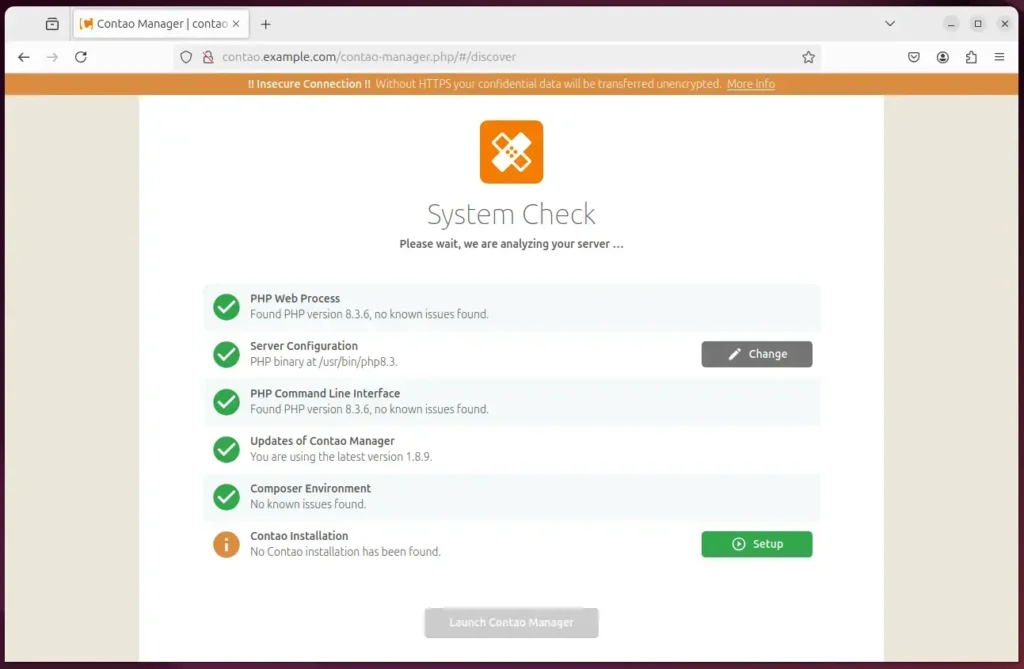Click 'PHP binary at /usr/bin/php8.3.' text
The image size is (1024, 669).
(324, 361)
